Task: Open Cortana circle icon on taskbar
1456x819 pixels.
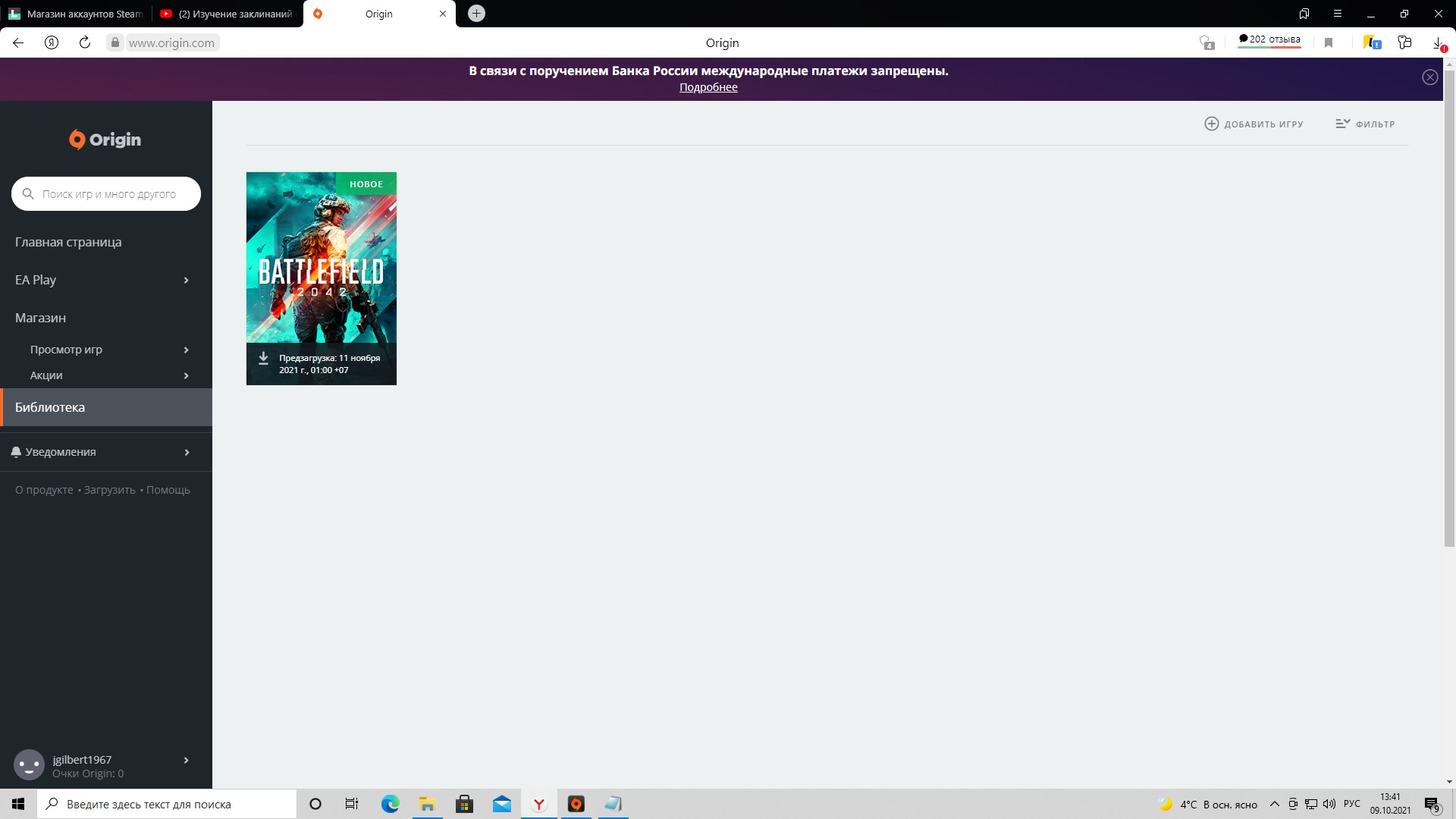Action: point(315,804)
